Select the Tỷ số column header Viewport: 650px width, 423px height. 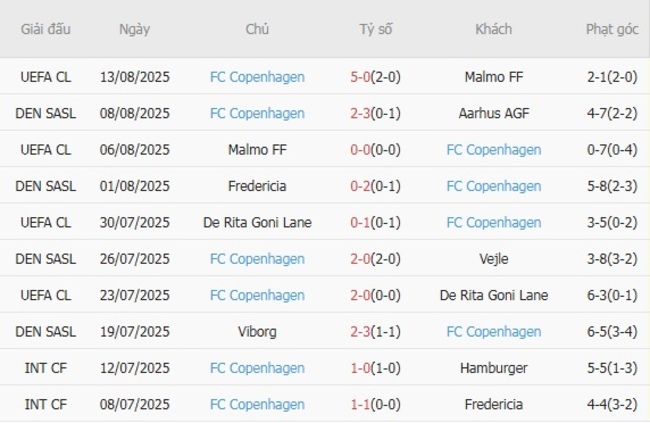coord(376,29)
